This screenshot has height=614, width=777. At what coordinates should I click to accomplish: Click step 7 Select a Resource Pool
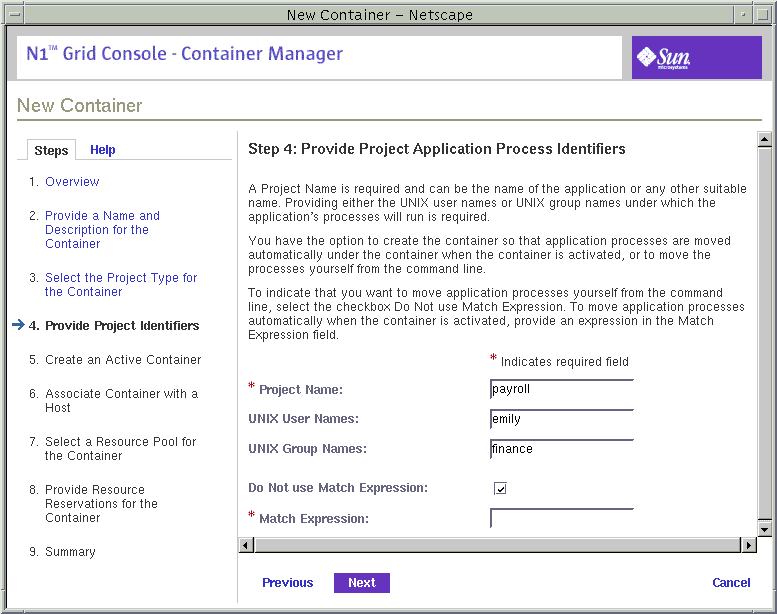[x=120, y=448]
